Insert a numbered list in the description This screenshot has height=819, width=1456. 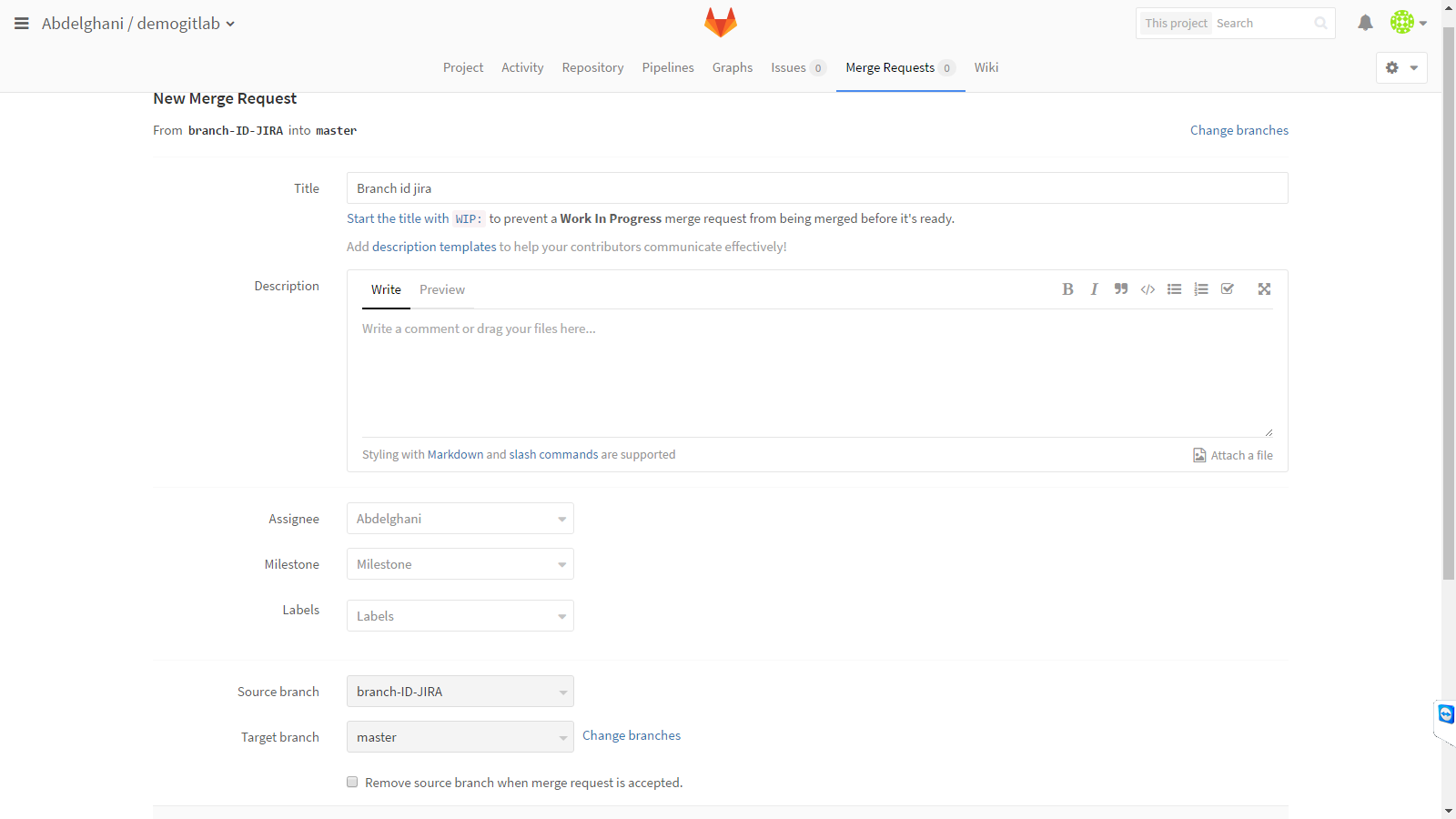coord(1200,289)
